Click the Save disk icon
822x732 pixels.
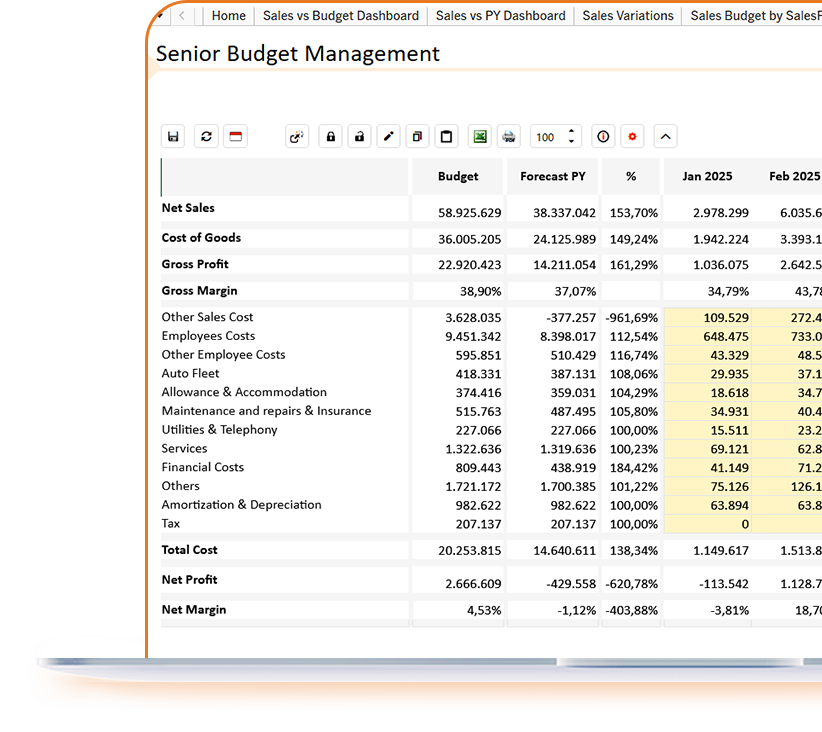point(173,137)
